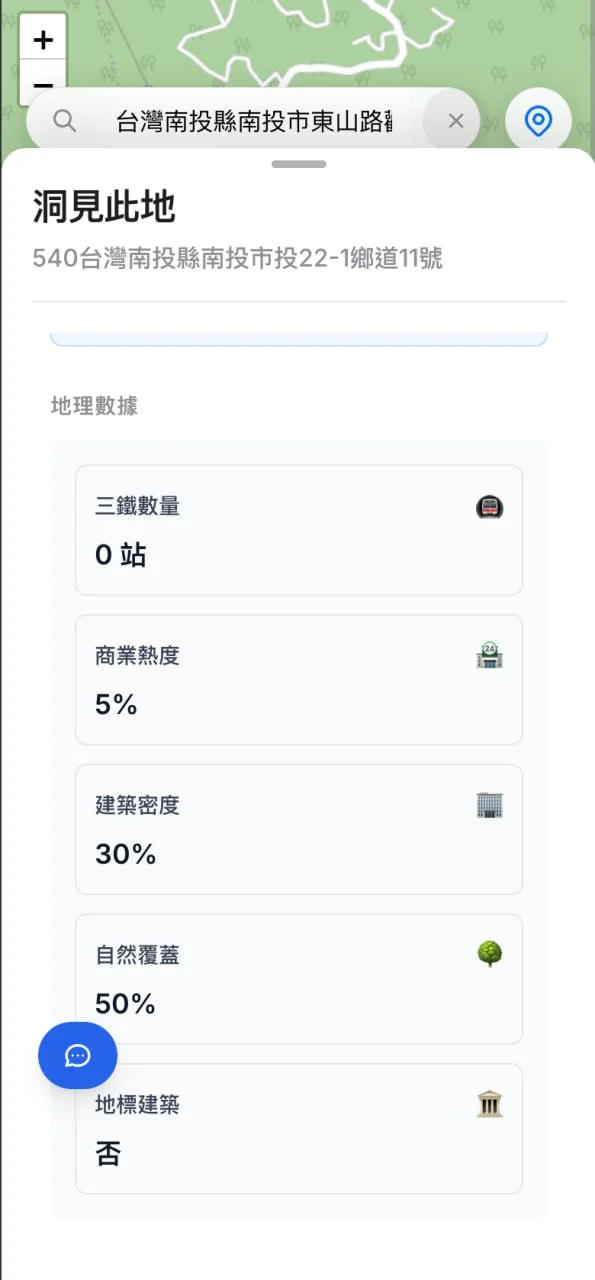Tap the convenience store icon on 商業熱度 card
595x1280 pixels.
pos(489,656)
